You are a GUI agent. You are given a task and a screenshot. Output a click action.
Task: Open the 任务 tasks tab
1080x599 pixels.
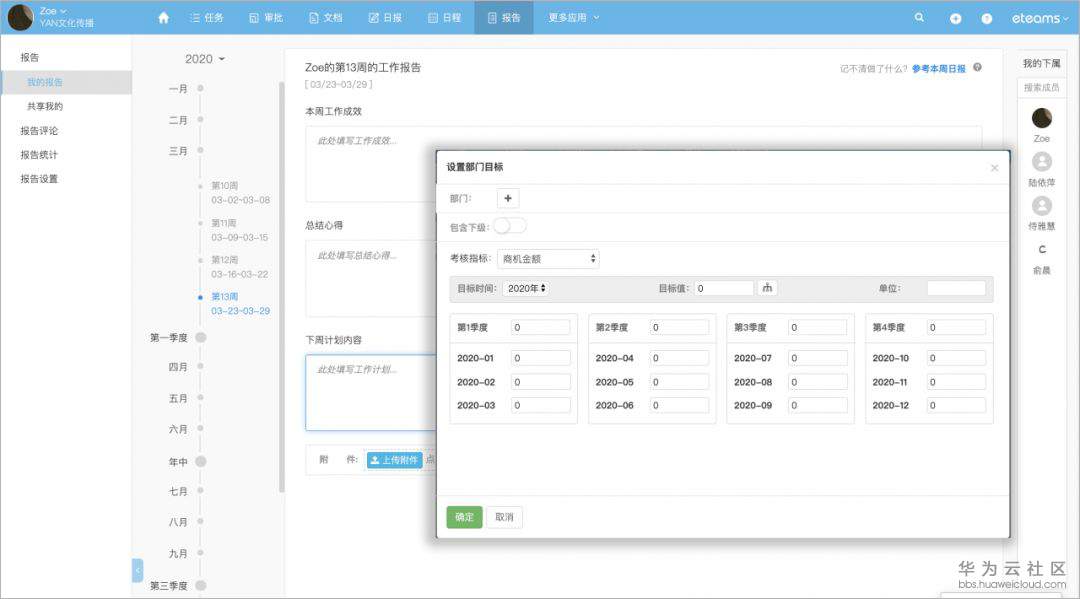pyautogui.click(x=207, y=18)
